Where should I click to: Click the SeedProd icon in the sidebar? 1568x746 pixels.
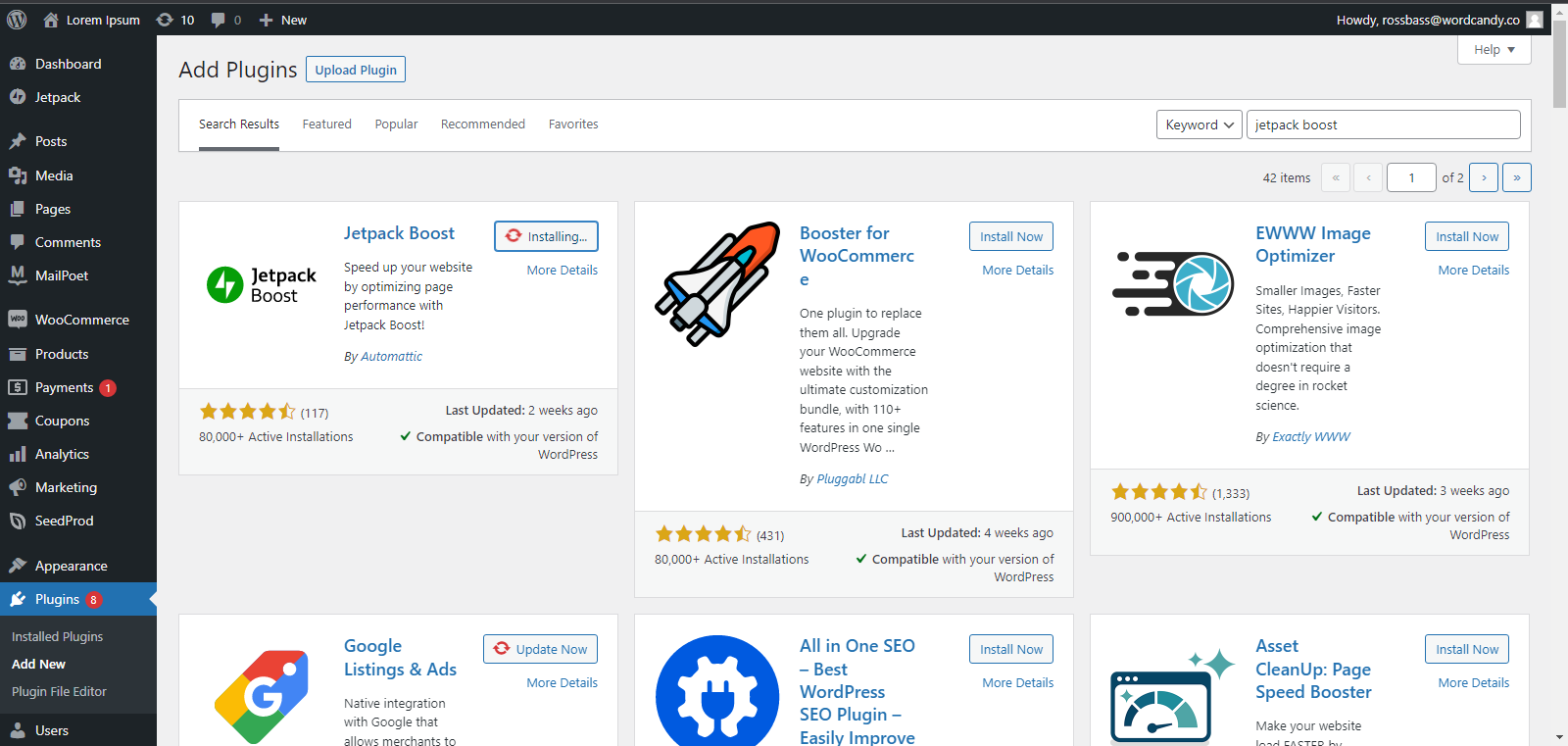(18, 521)
